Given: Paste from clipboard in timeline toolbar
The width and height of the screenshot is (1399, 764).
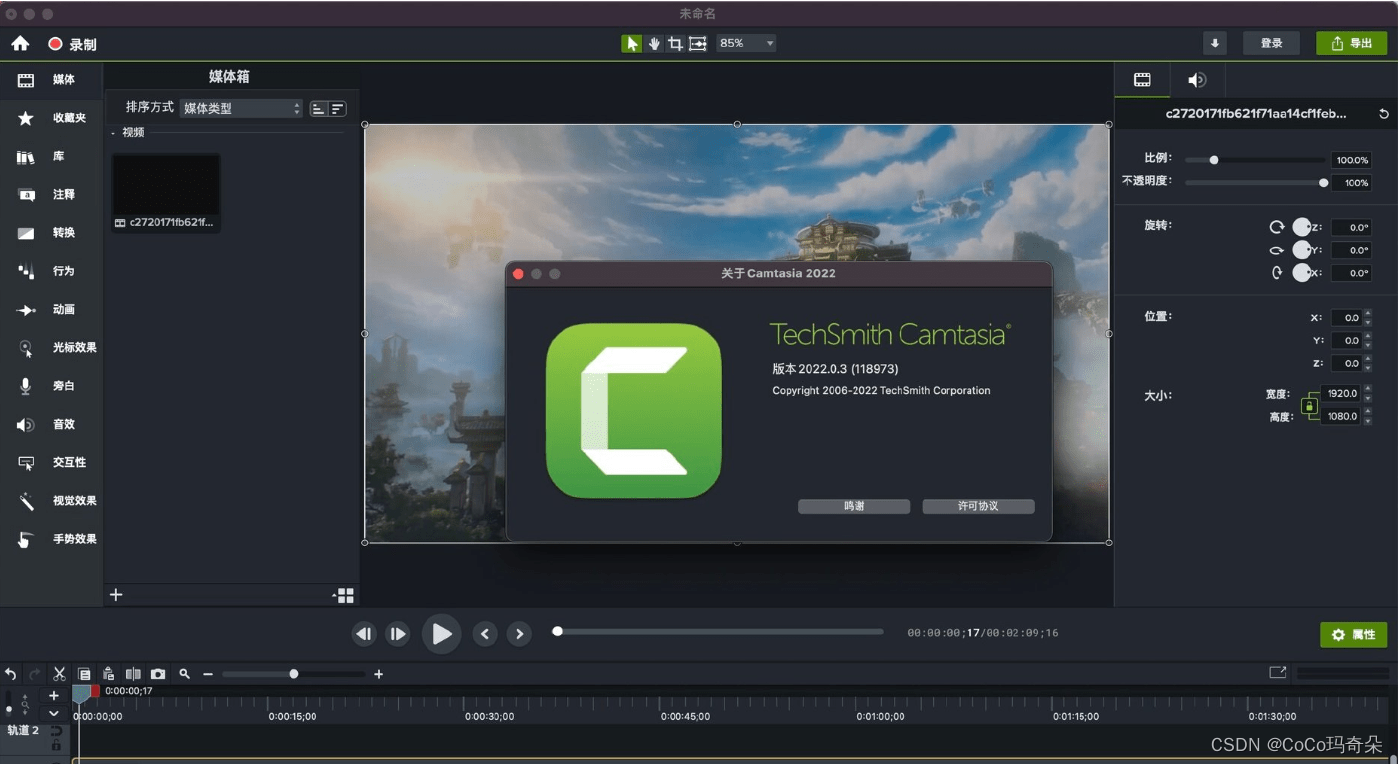Looking at the screenshot, I should (108, 674).
